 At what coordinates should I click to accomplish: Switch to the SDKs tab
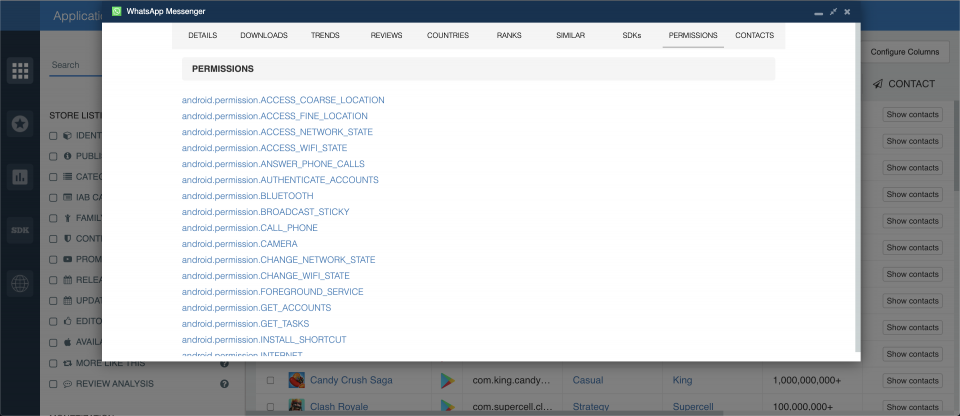pyautogui.click(x=631, y=36)
